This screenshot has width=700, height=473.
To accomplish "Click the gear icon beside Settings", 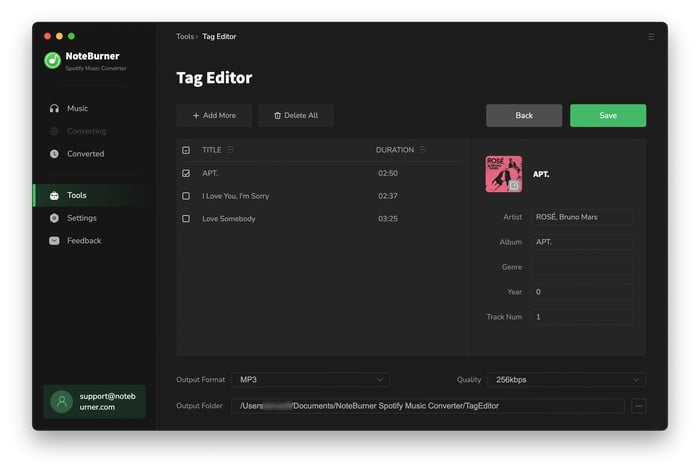I will coord(54,218).
